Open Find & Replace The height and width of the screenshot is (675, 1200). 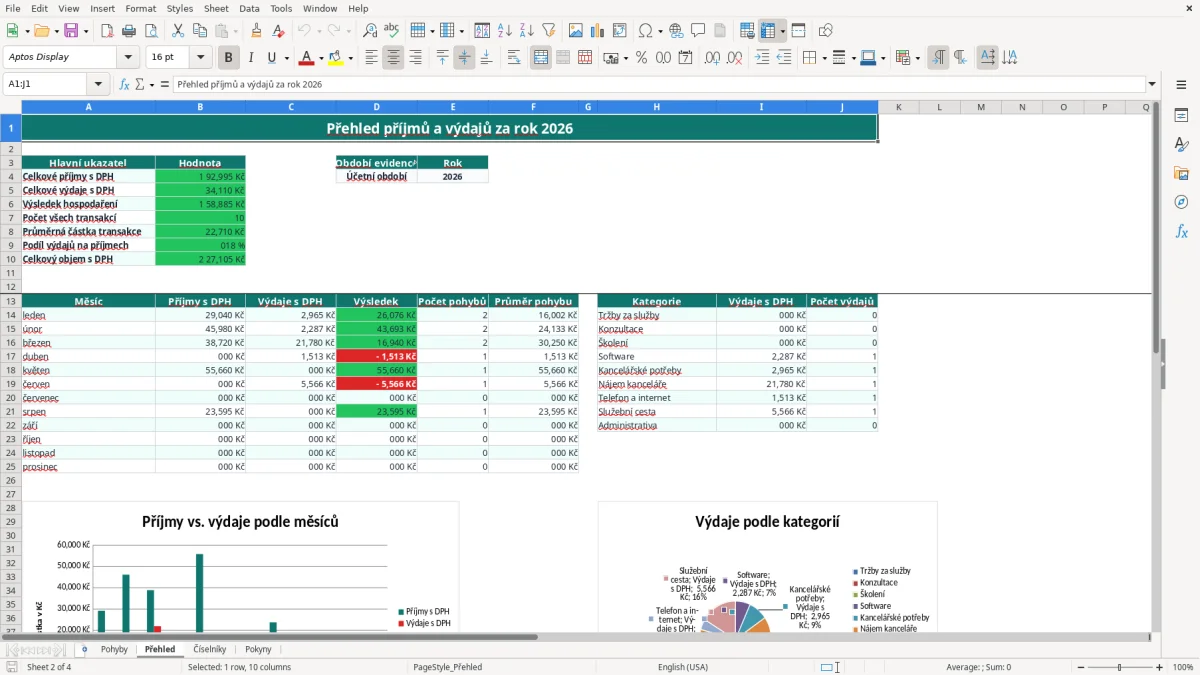click(x=370, y=31)
